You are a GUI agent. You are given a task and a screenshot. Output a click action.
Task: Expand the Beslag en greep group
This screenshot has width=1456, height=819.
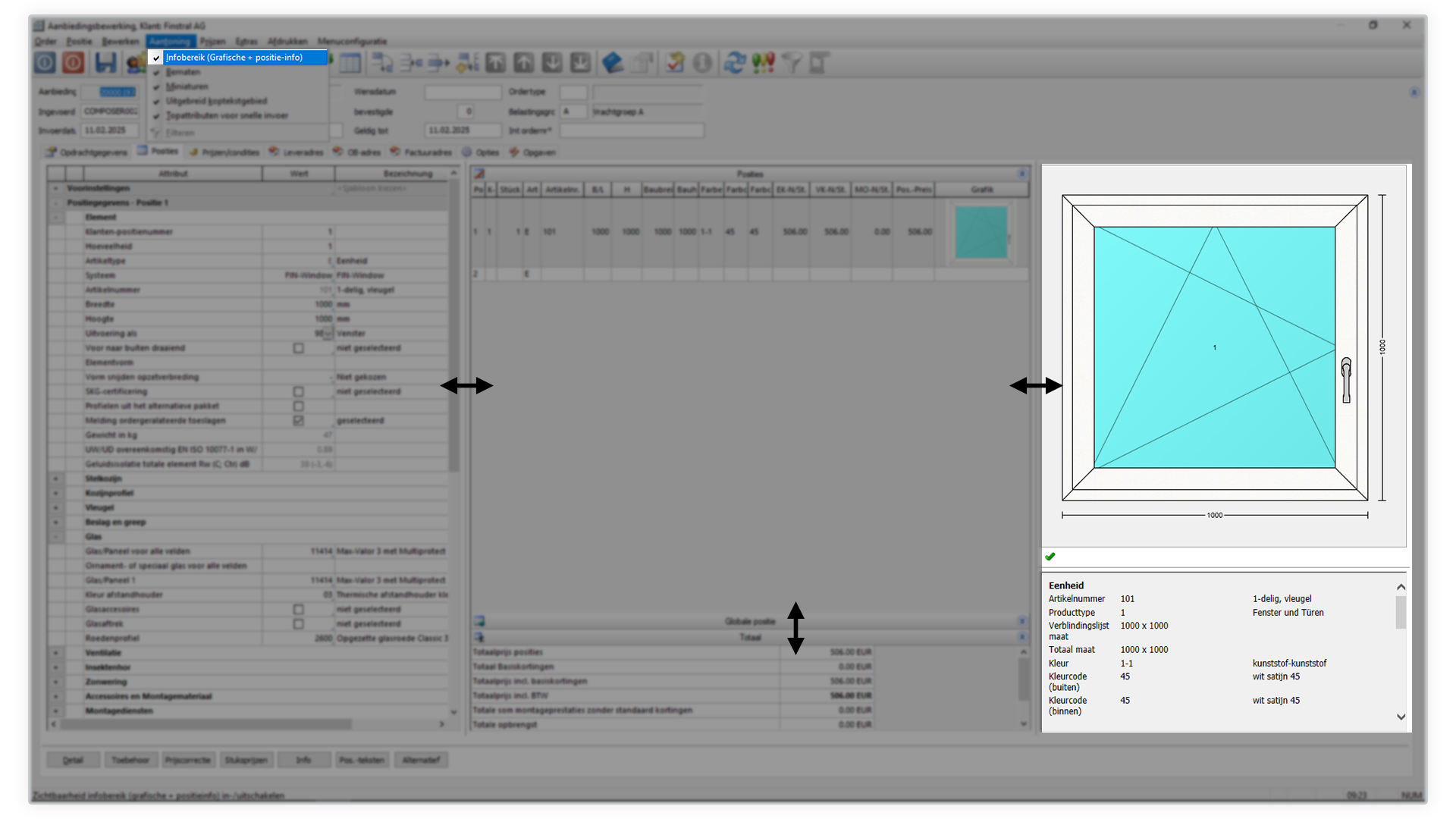(56, 522)
